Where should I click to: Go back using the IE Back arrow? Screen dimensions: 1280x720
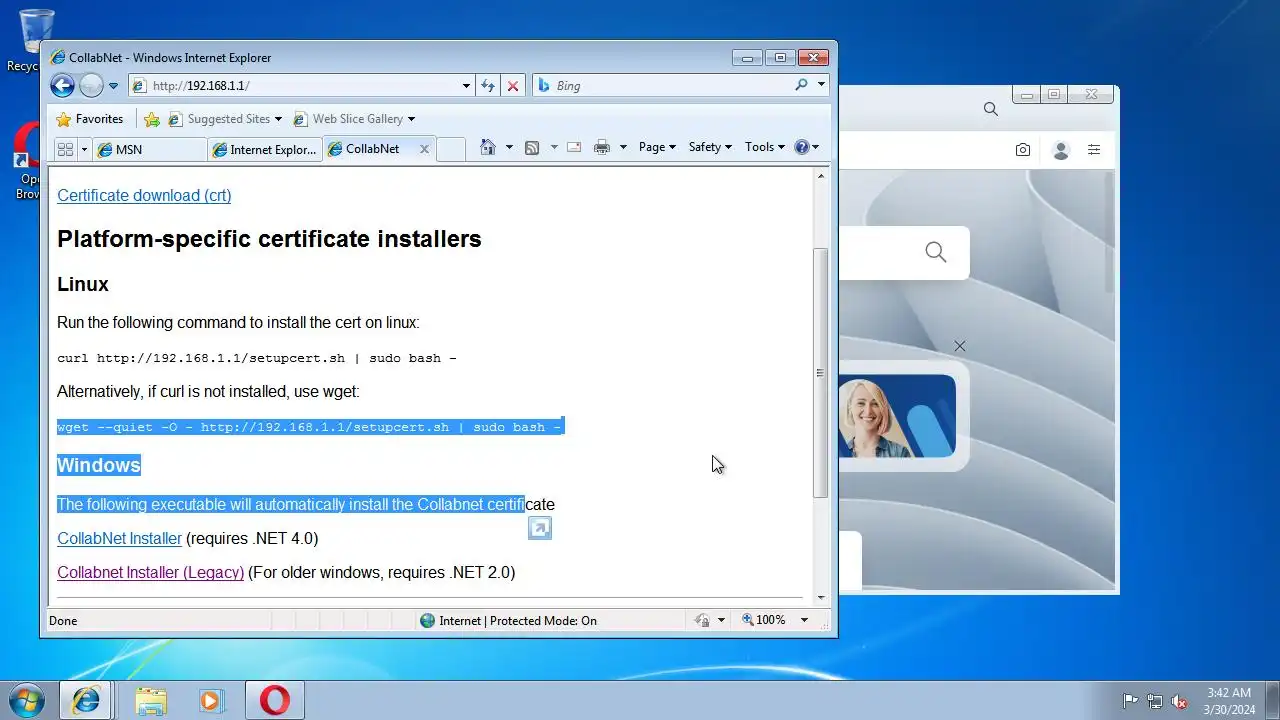click(x=62, y=86)
